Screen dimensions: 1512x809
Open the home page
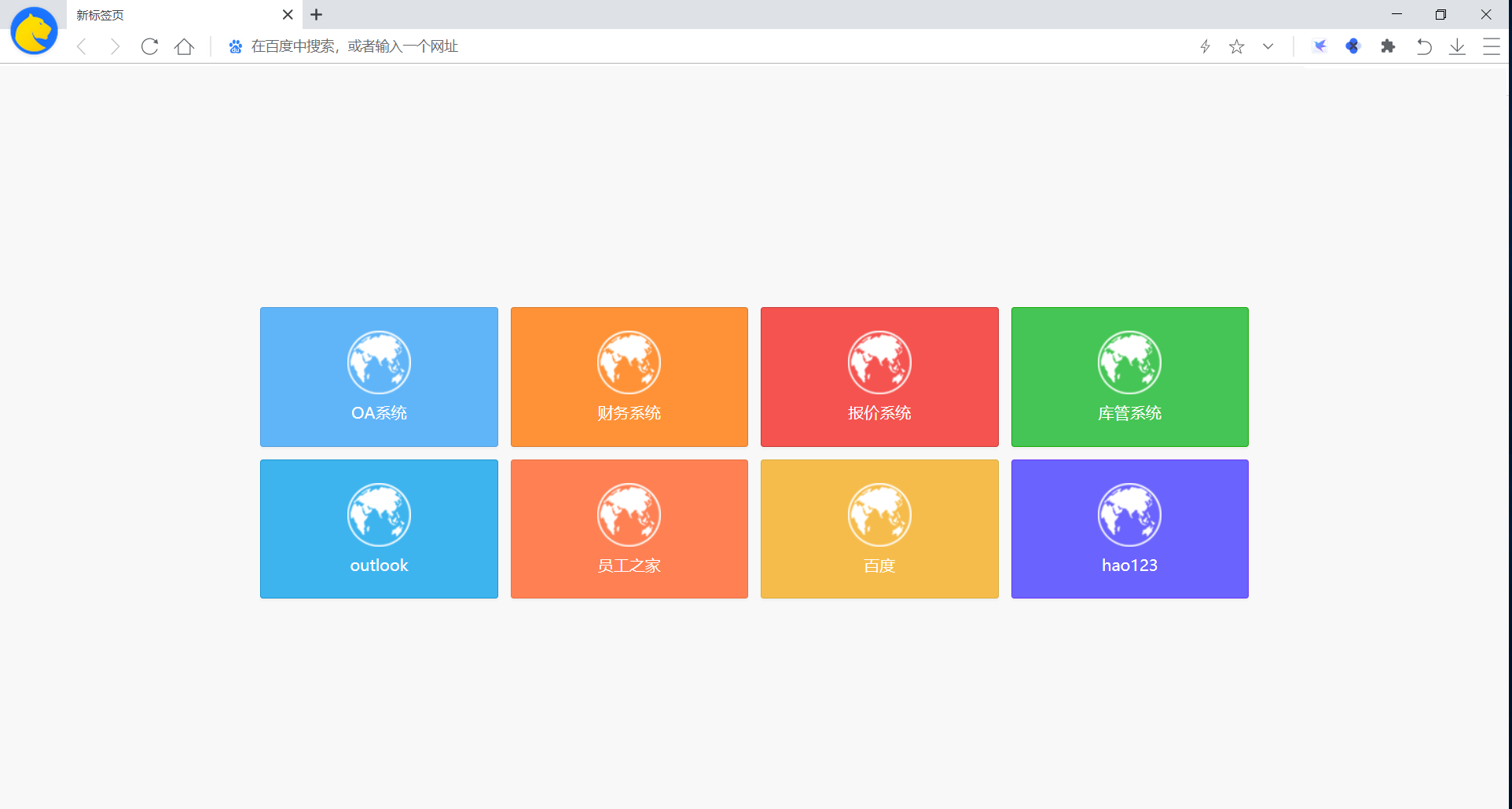(x=185, y=47)
